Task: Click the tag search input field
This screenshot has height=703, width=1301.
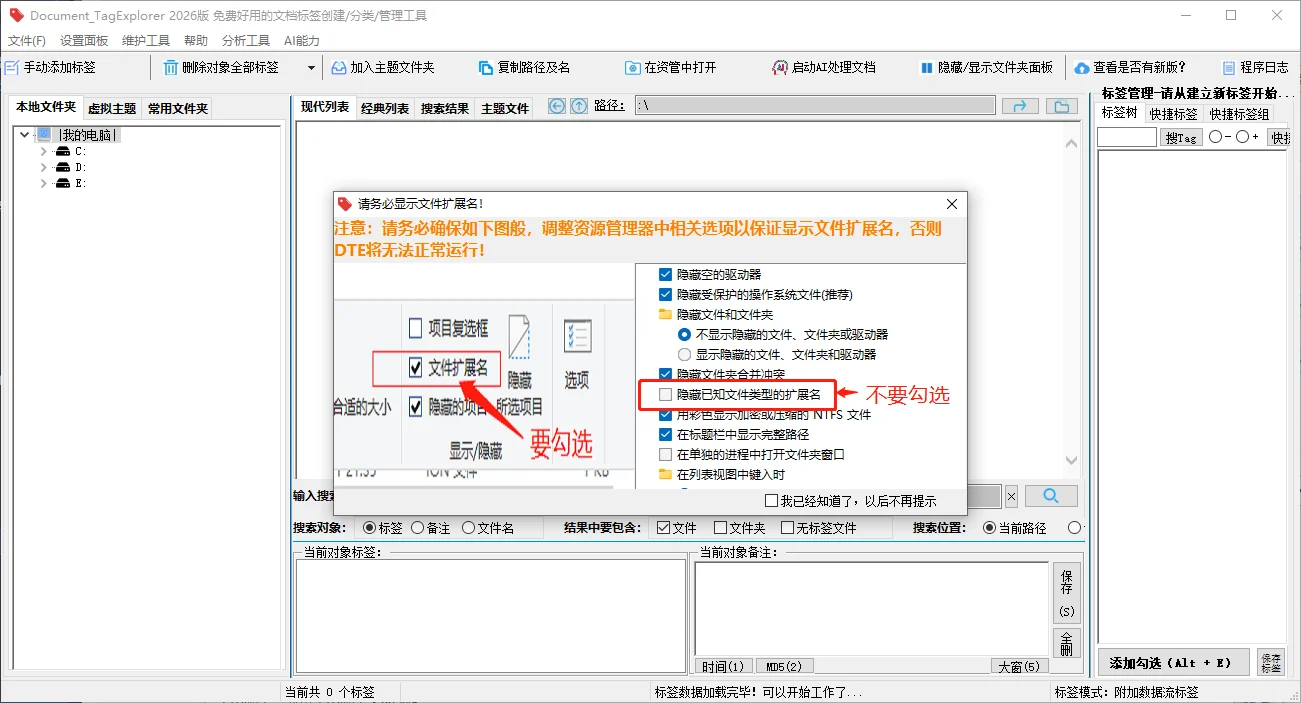Action: [x=1127, y=138]
